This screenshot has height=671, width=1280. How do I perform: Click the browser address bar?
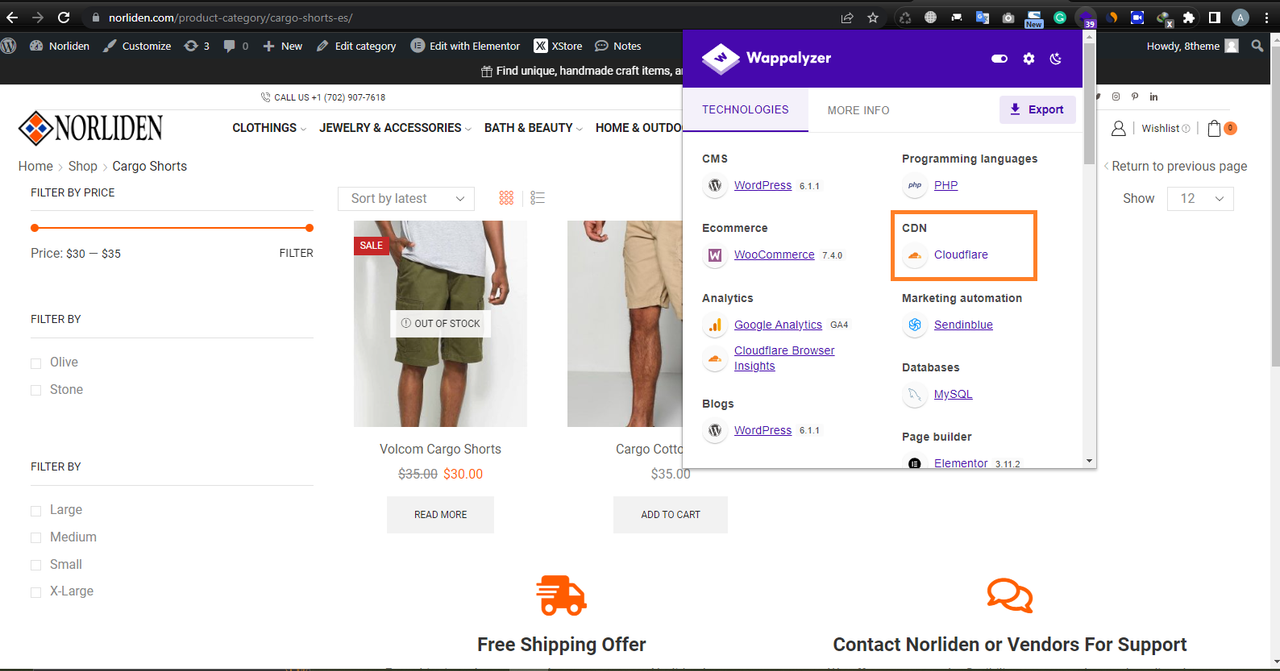point(454,18)
